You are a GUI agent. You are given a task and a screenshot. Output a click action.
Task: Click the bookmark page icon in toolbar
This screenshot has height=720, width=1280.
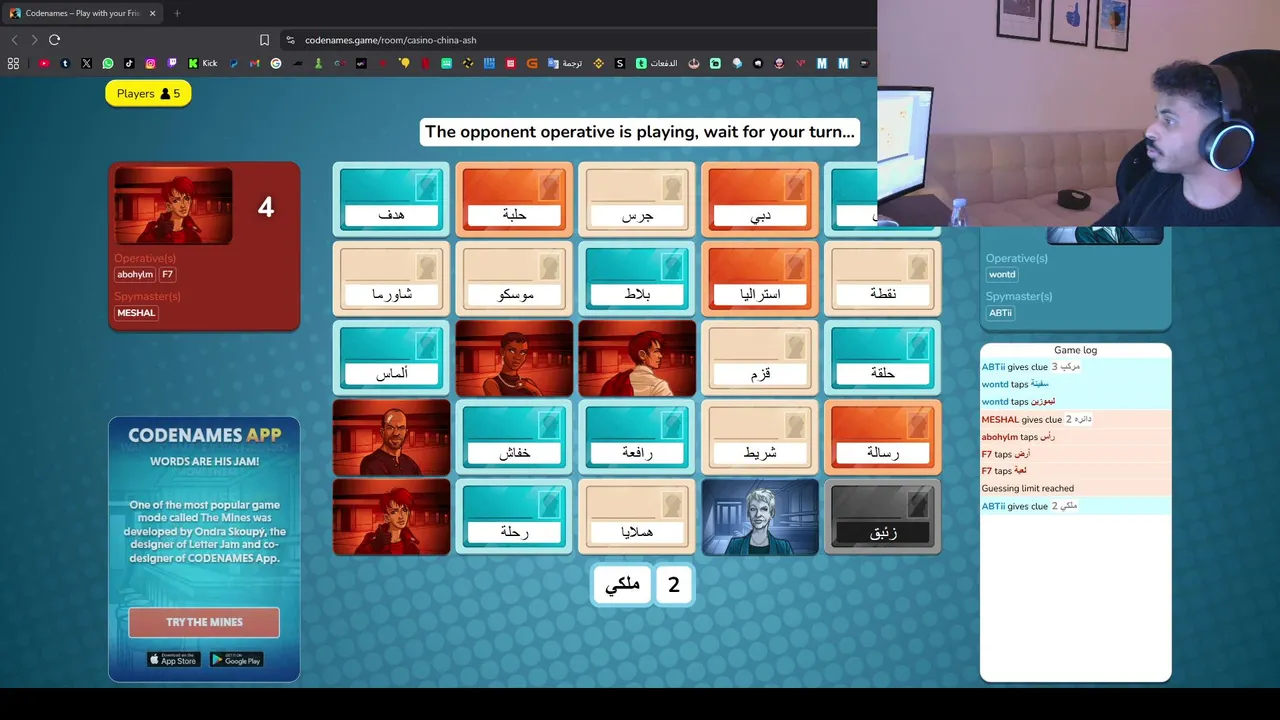(264, 40)
